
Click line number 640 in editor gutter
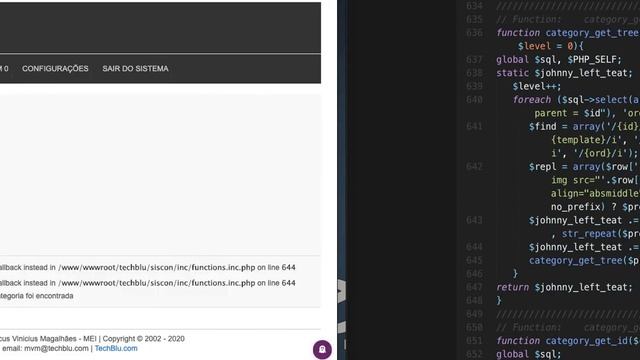coord(474,100)
